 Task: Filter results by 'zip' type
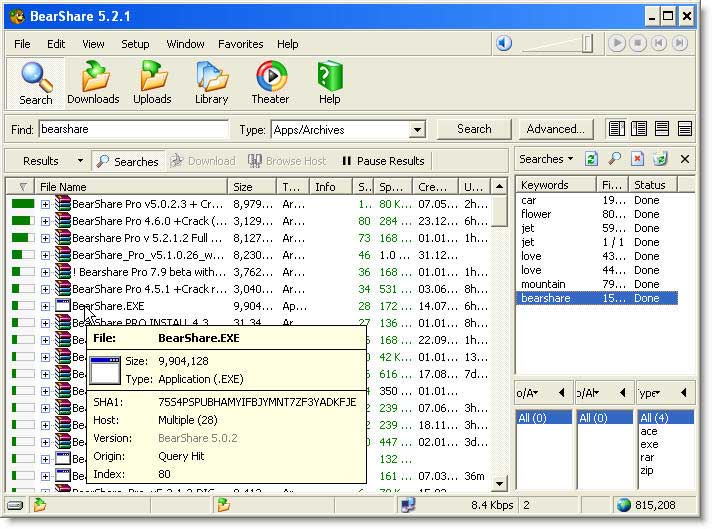click(647, 470)
